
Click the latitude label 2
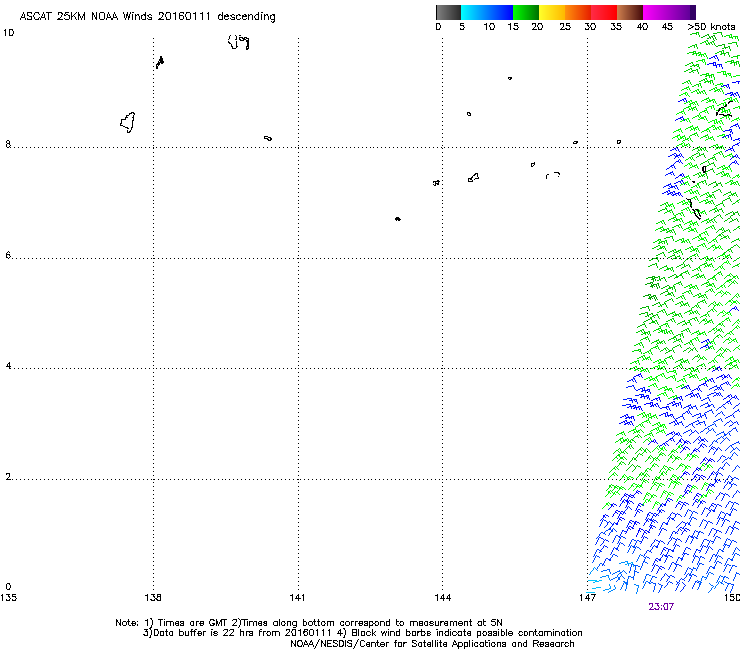pos(8,476)
